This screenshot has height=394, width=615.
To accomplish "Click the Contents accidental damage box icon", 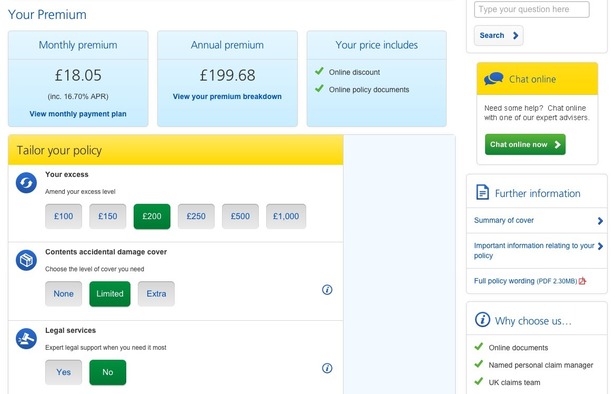I will click(x=26, y=260).
